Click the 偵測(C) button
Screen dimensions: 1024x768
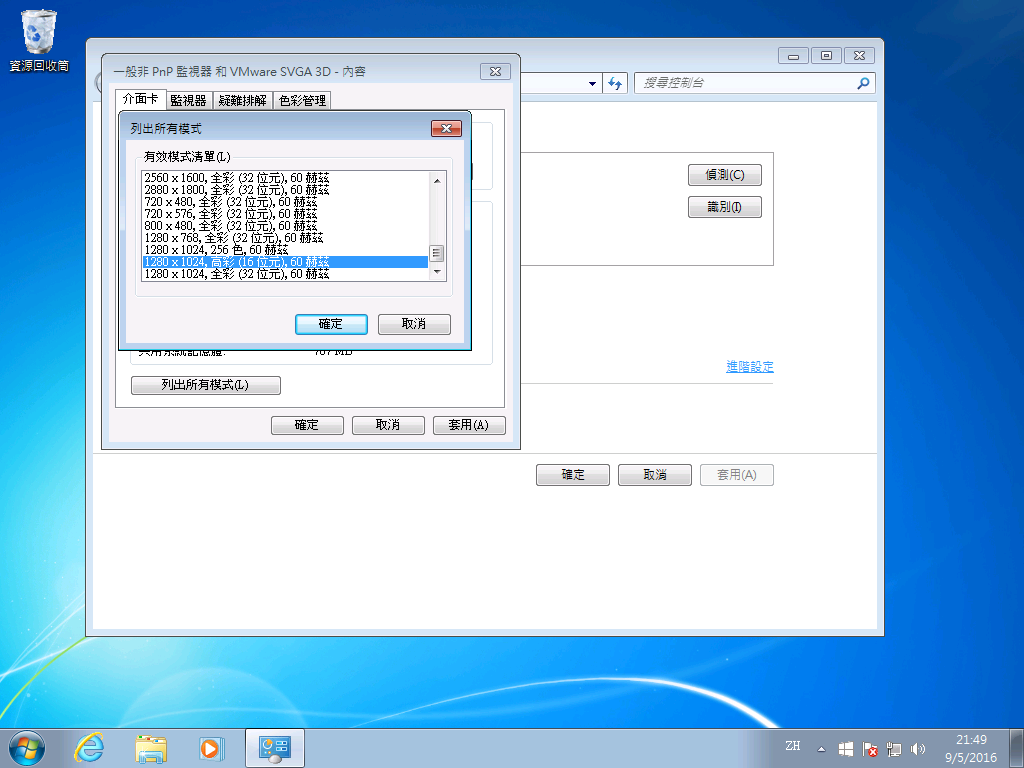tap(724, 174)
